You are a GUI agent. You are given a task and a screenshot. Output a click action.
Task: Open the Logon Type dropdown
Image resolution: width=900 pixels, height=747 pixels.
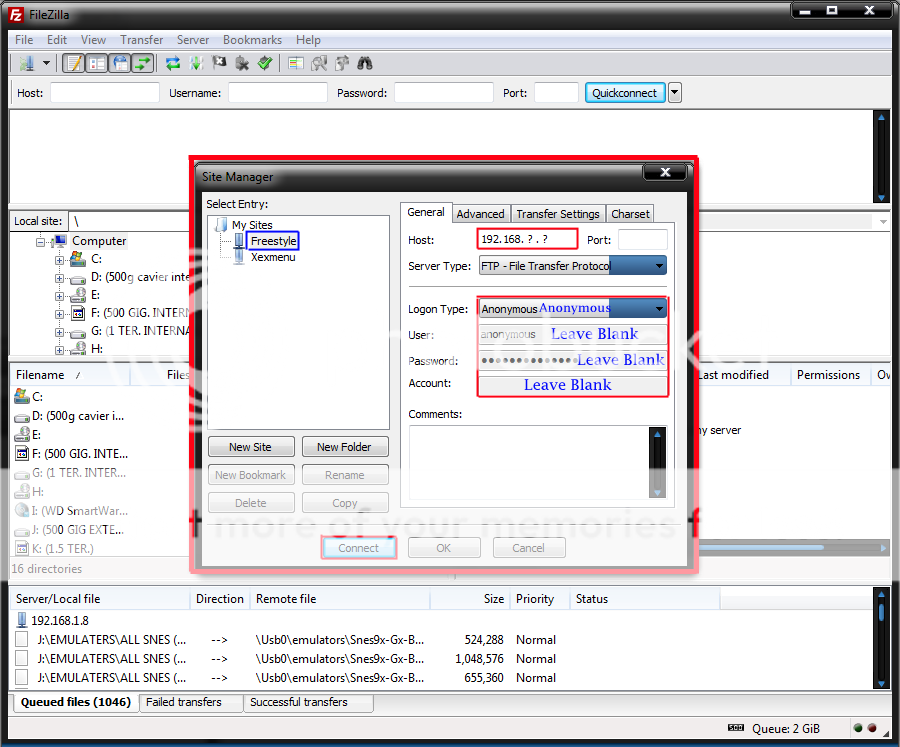(573, 309)
